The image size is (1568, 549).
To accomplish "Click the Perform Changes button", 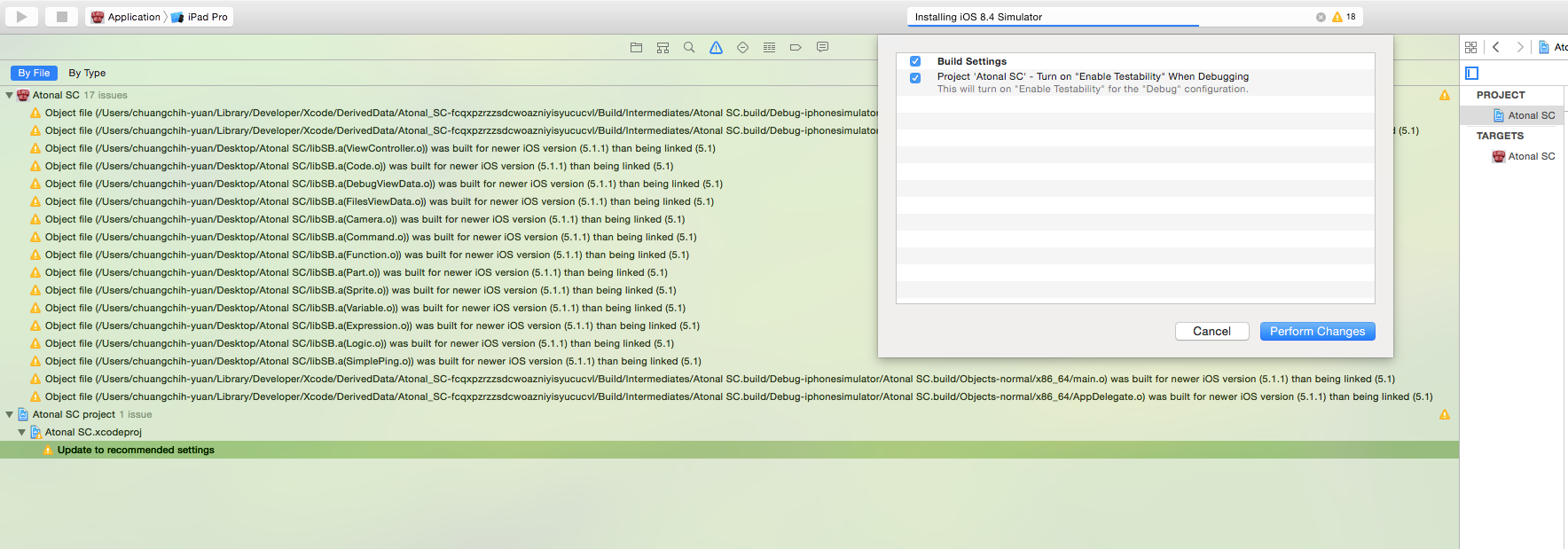I will click(1317, 331).
